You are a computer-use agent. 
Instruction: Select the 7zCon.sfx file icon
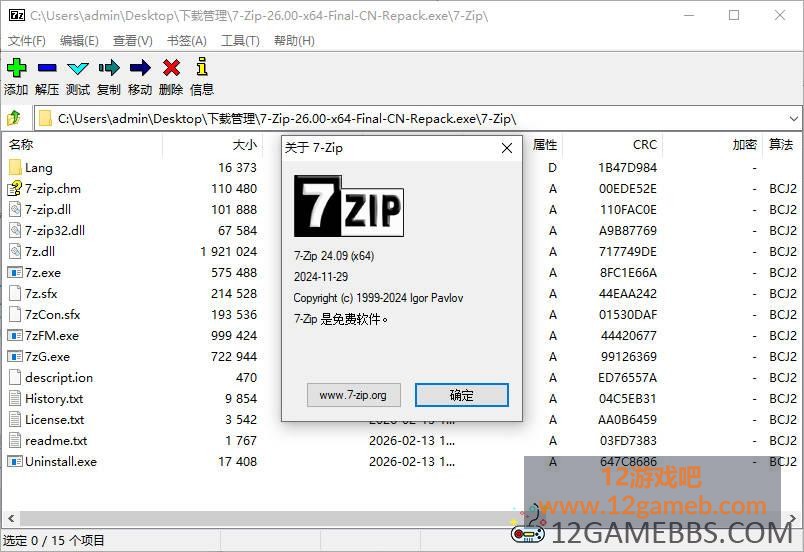pyautogui.click(x=15, y=314)
